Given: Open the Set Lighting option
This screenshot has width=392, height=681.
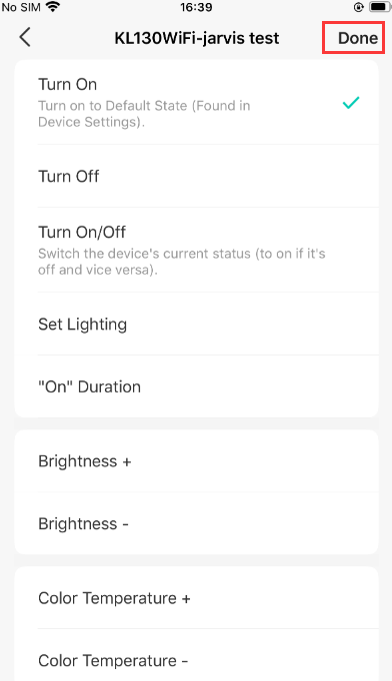Looking at the screenshot, I should [197, 324].
